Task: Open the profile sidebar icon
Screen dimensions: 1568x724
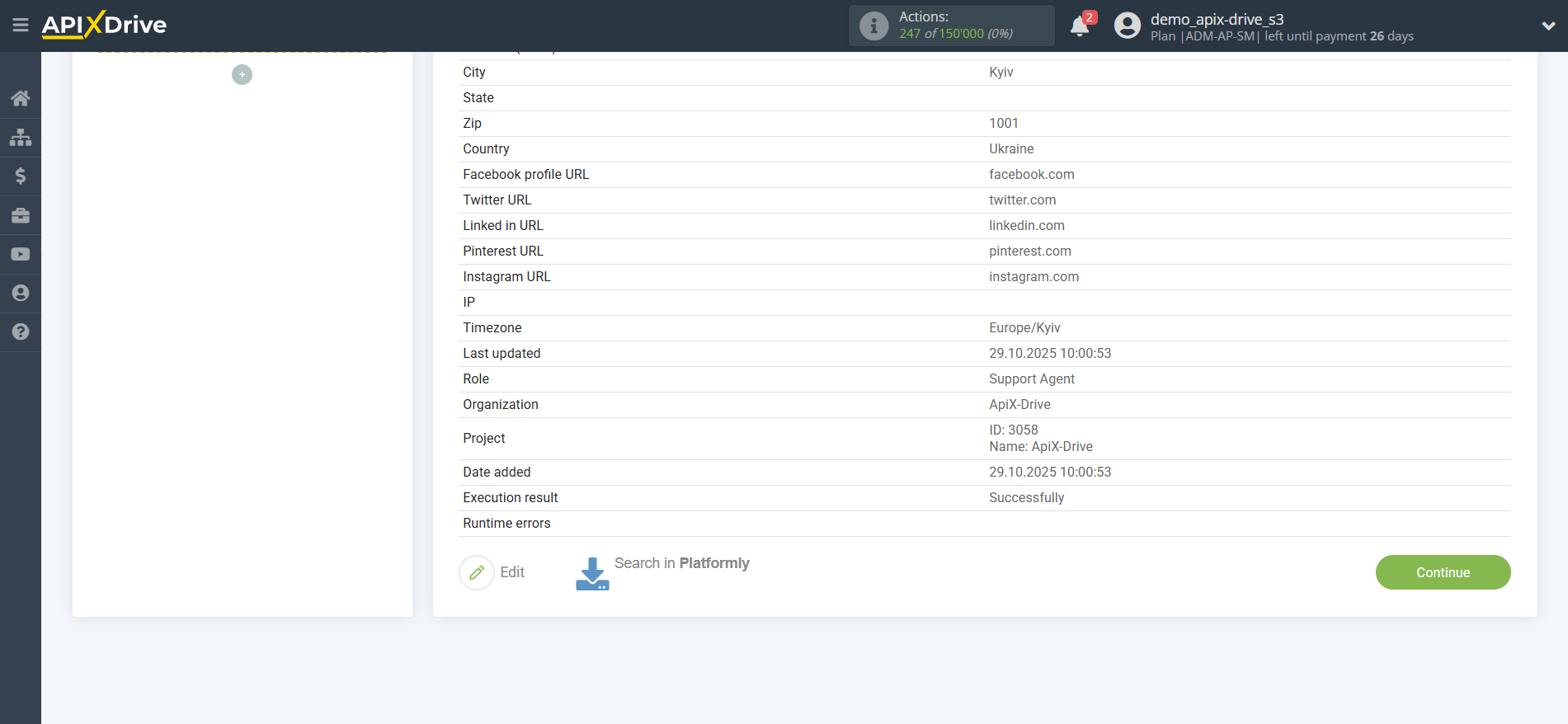Action: pos(21,293)
